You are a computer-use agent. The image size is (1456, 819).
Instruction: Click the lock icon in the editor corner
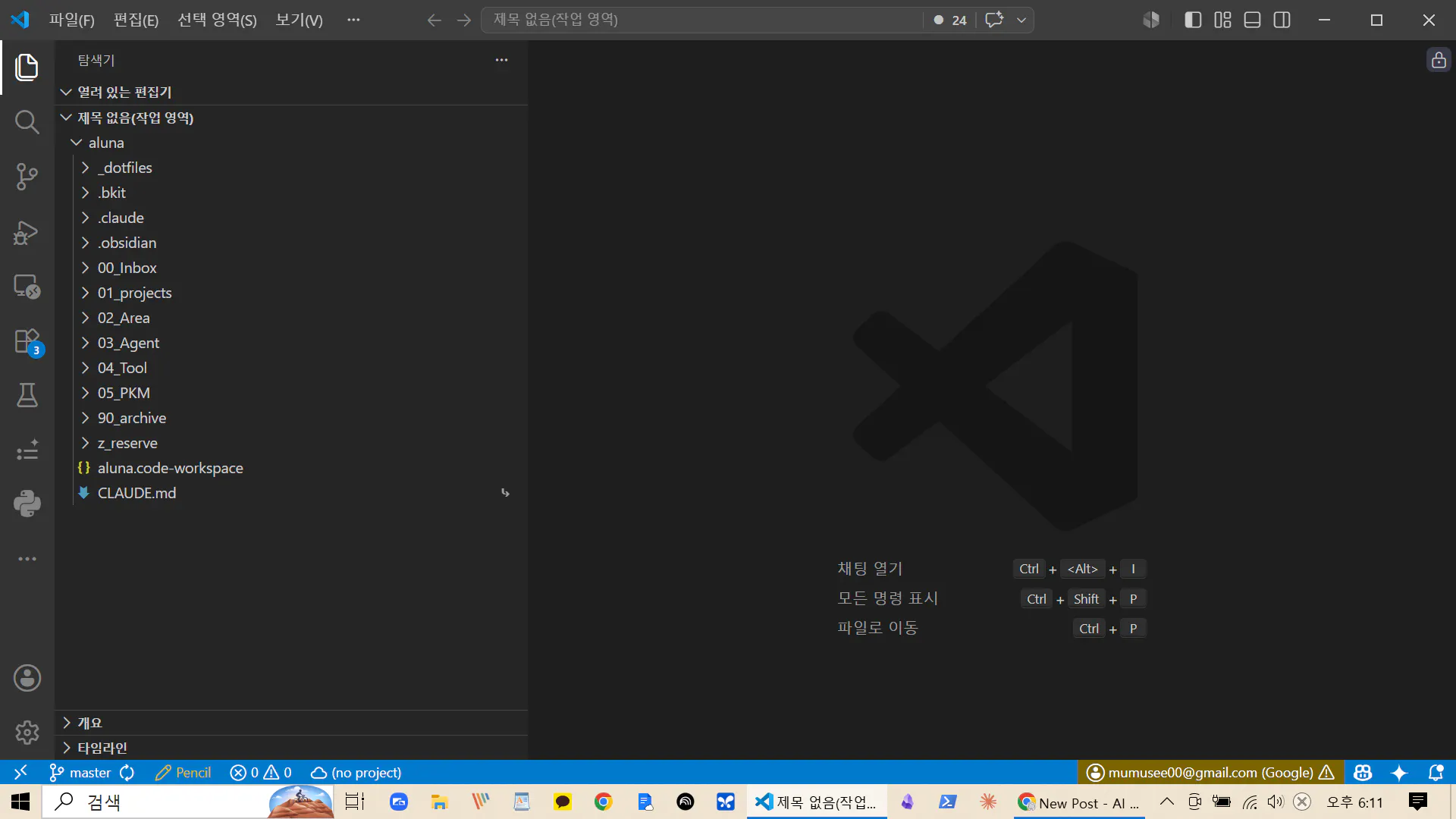[1439, 60]
